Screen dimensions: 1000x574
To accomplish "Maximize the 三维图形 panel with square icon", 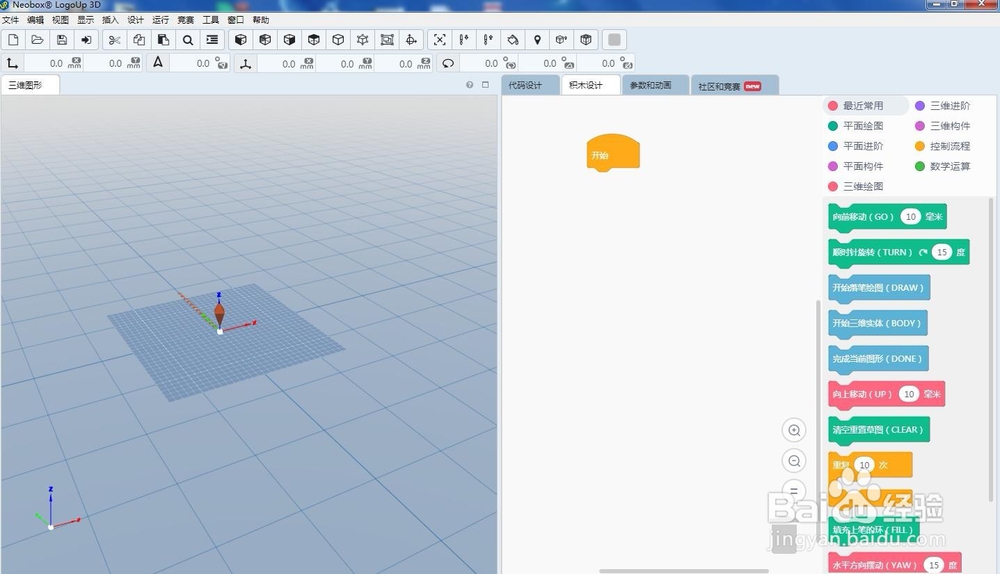I will 485,84.
